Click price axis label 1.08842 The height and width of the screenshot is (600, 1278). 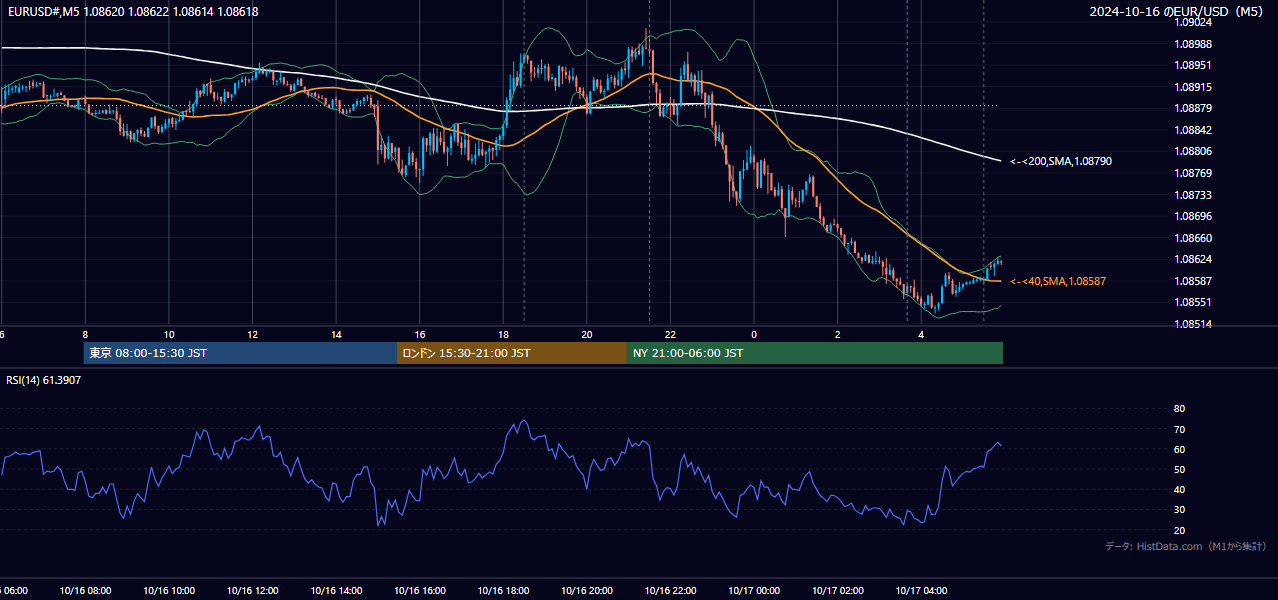click(1193, 130)
